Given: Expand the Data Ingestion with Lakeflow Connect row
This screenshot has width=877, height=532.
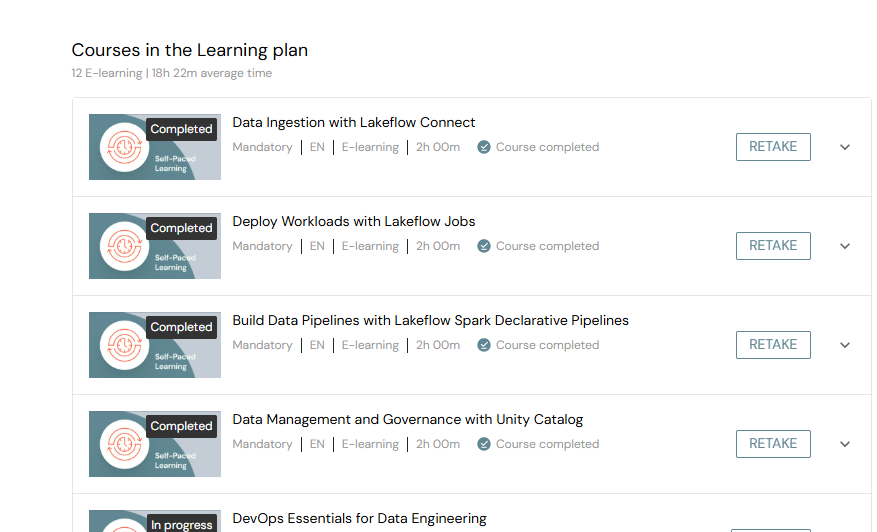Looking at the screenshot, I should click(x=845, y=147).
